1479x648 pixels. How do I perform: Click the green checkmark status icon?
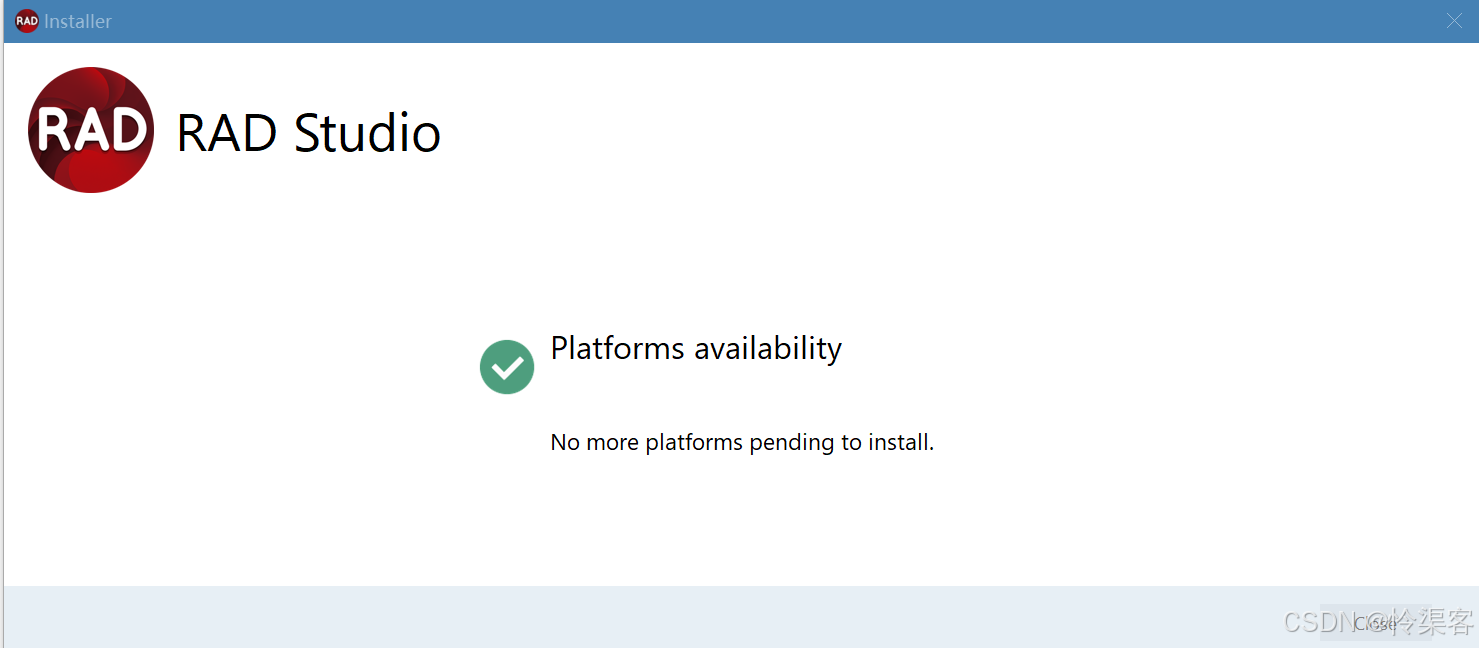[x=507, y=367]
